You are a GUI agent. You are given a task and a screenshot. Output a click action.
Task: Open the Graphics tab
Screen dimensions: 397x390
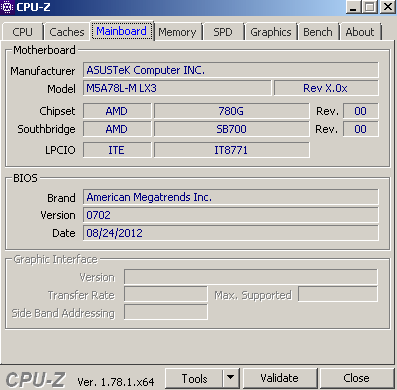[x=271, y=32]
